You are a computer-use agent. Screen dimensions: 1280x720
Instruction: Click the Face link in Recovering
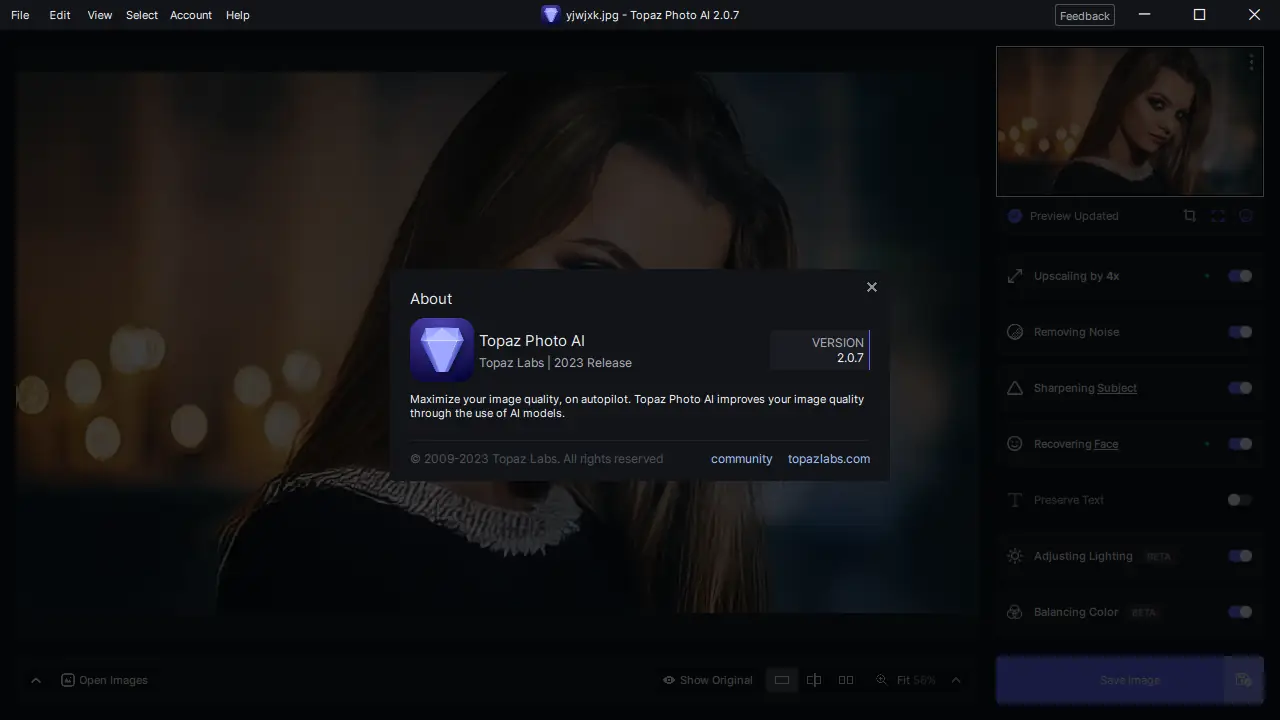tap(1106, 444)
